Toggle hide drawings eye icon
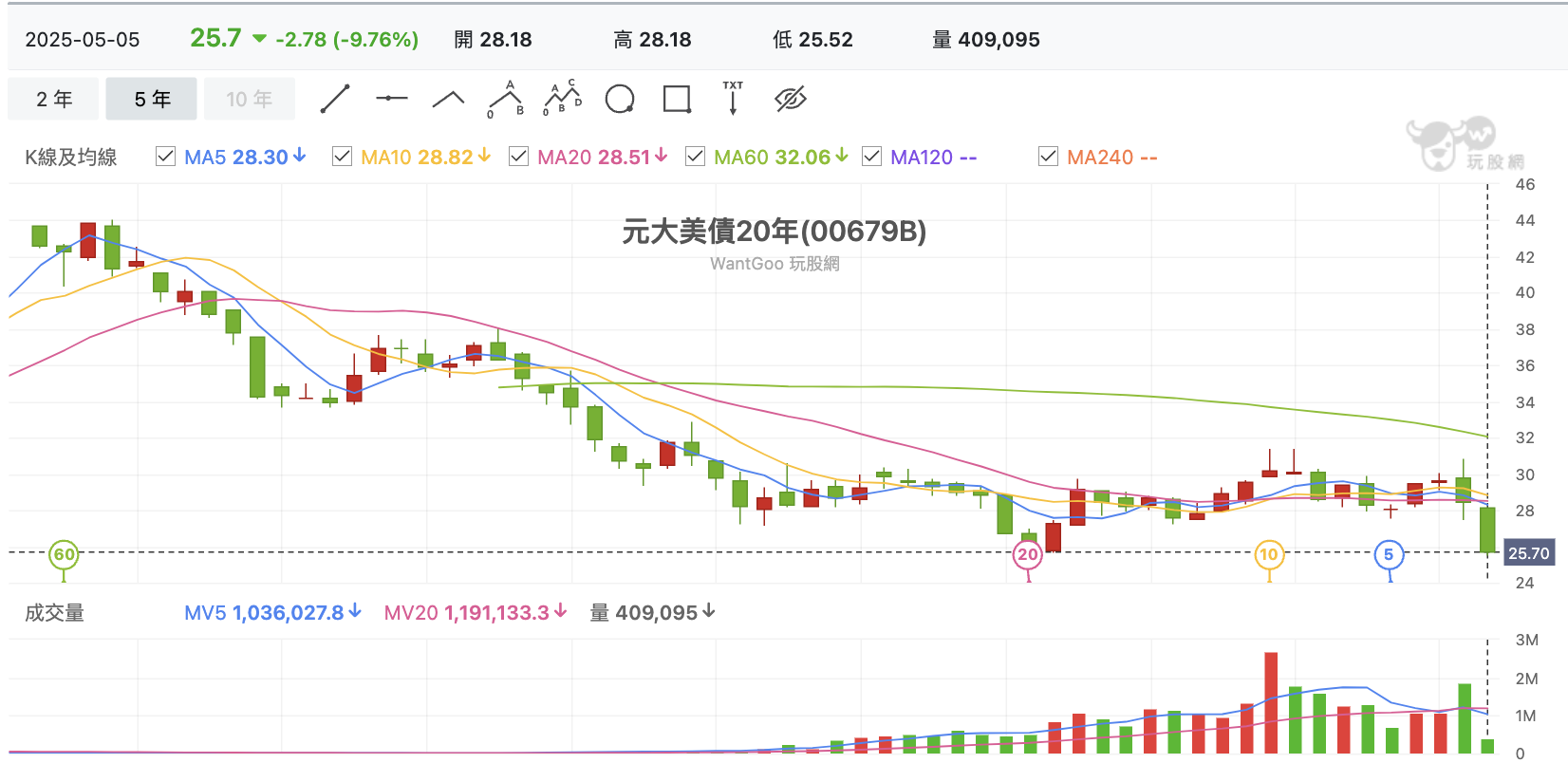Screen dimensions: 1568x763 791,99
